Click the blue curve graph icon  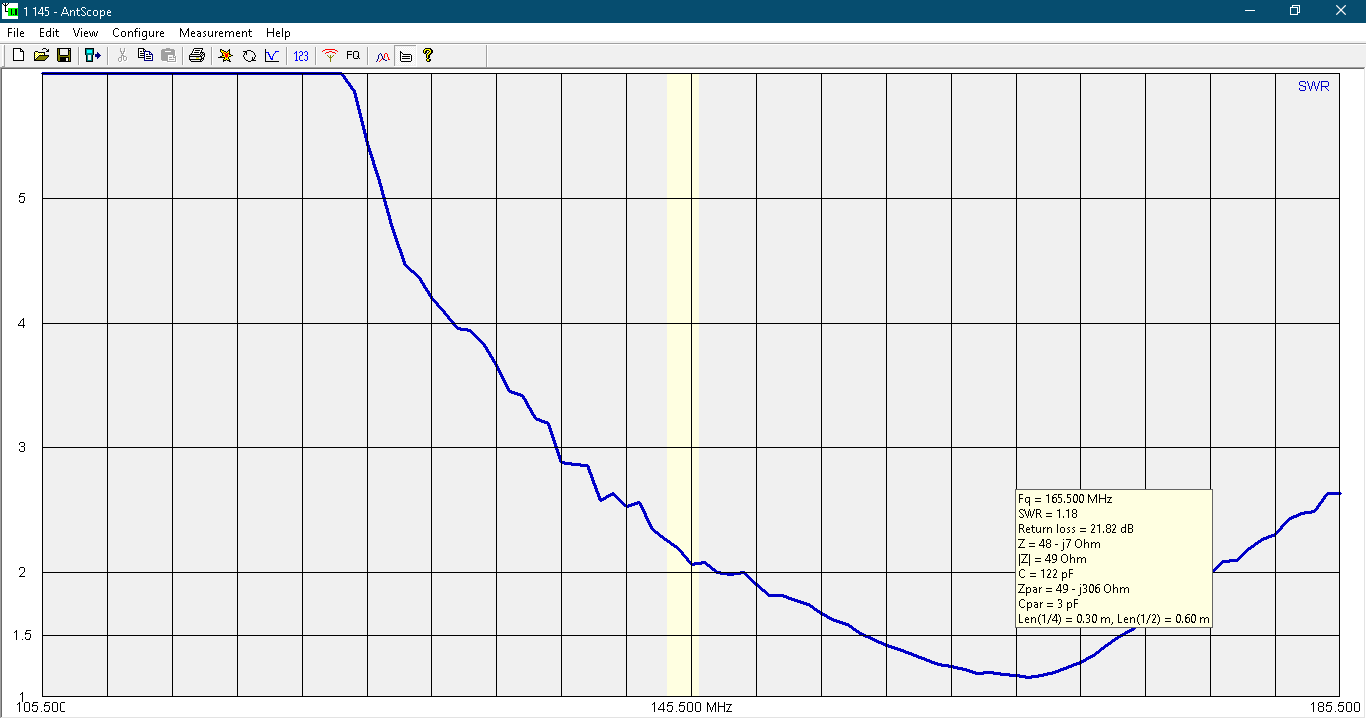click(271, 56)
